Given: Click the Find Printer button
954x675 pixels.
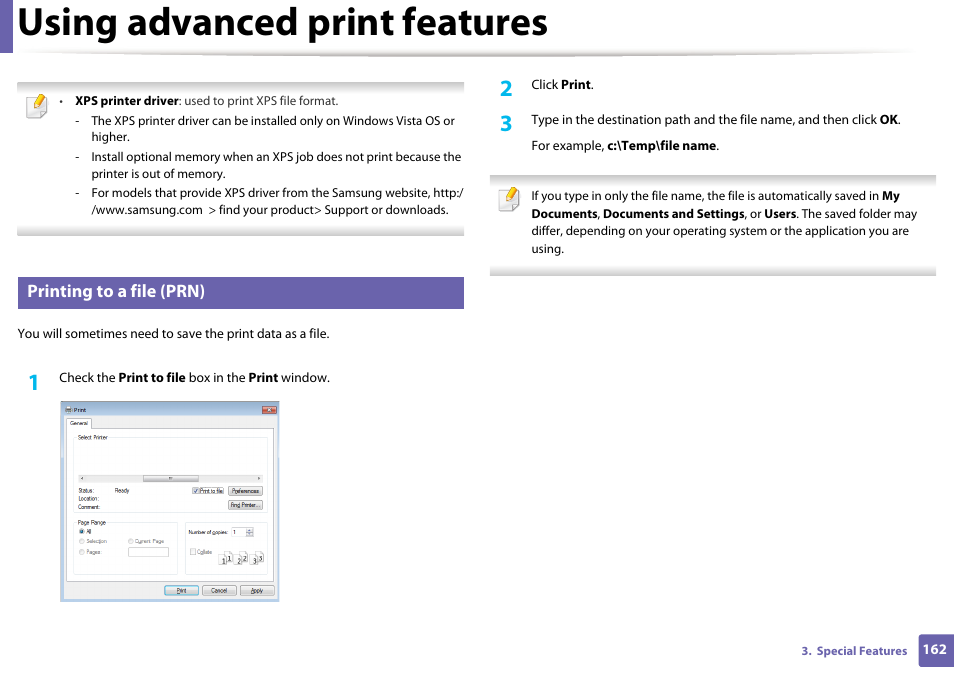Looking at the screenshot, I should tap(245, 505).
